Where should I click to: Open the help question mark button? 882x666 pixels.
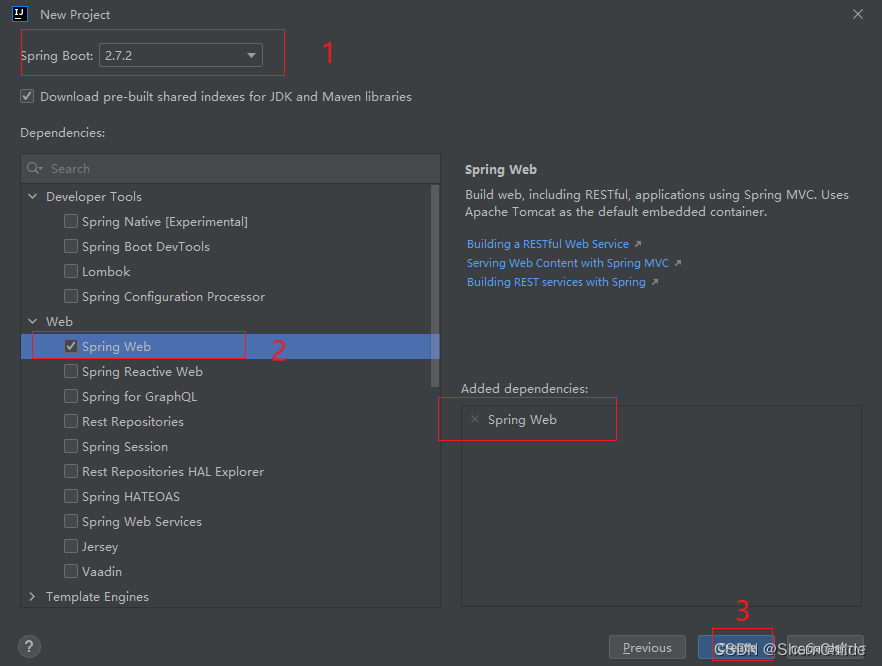[x=29, y=646]
